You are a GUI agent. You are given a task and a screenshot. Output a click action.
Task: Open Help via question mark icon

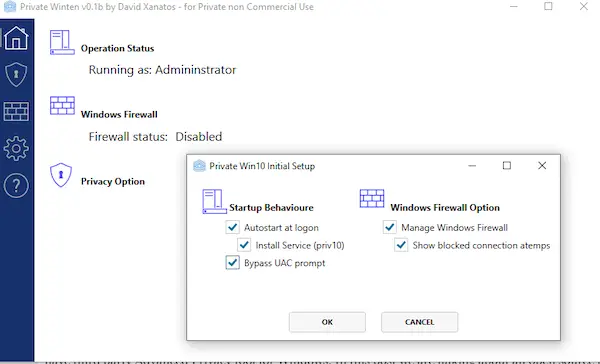16,186
